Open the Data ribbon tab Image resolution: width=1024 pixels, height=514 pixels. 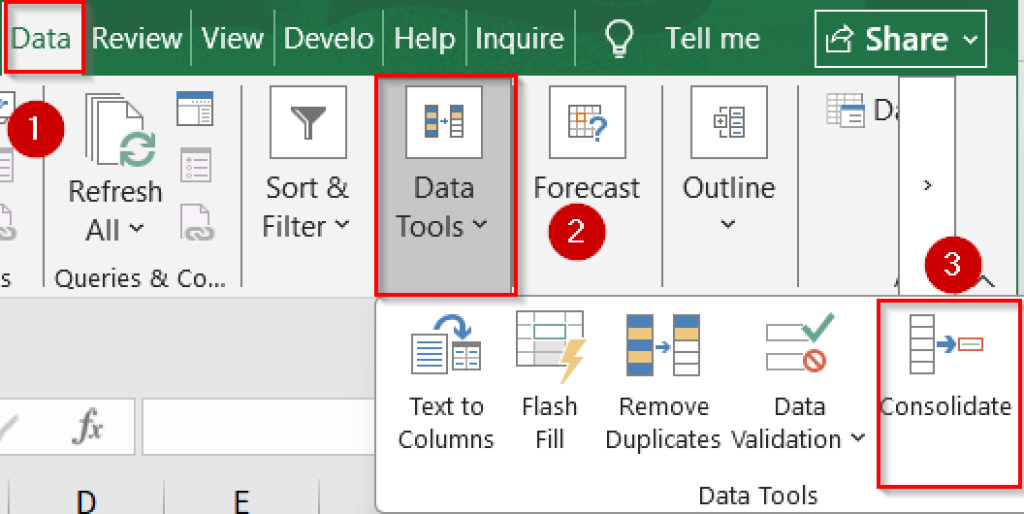pyautogui.click(x=41, y=39)
